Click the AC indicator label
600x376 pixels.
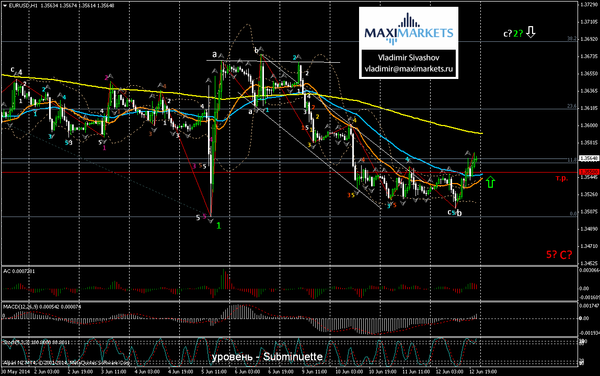[x=19, y=271]
